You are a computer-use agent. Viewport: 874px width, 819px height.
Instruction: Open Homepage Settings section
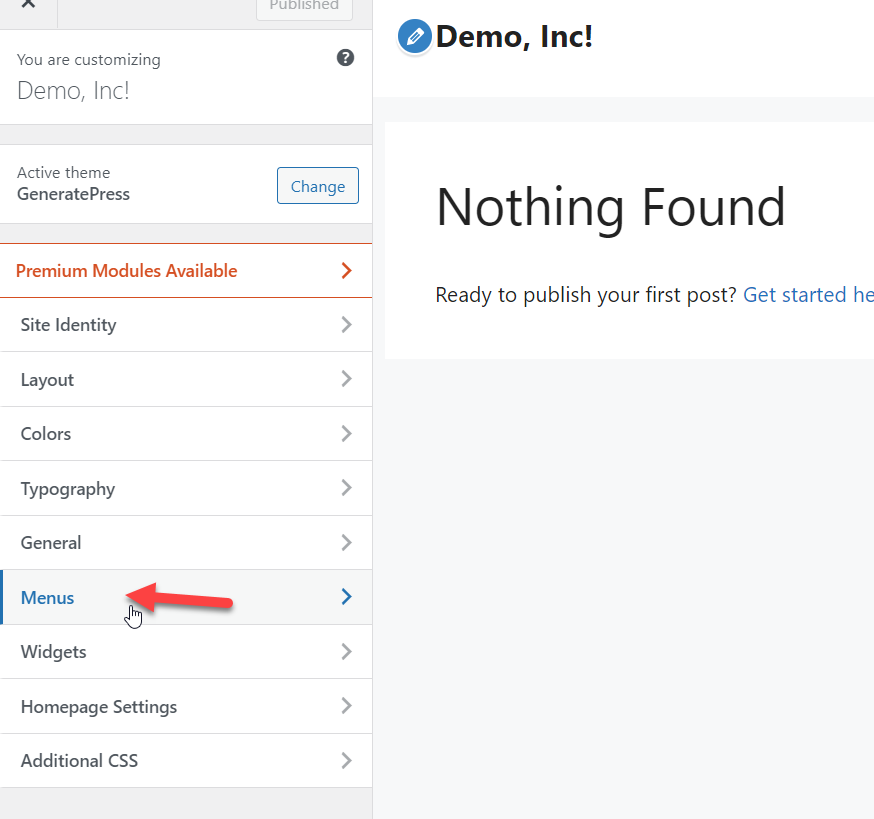tap(186, 706)
